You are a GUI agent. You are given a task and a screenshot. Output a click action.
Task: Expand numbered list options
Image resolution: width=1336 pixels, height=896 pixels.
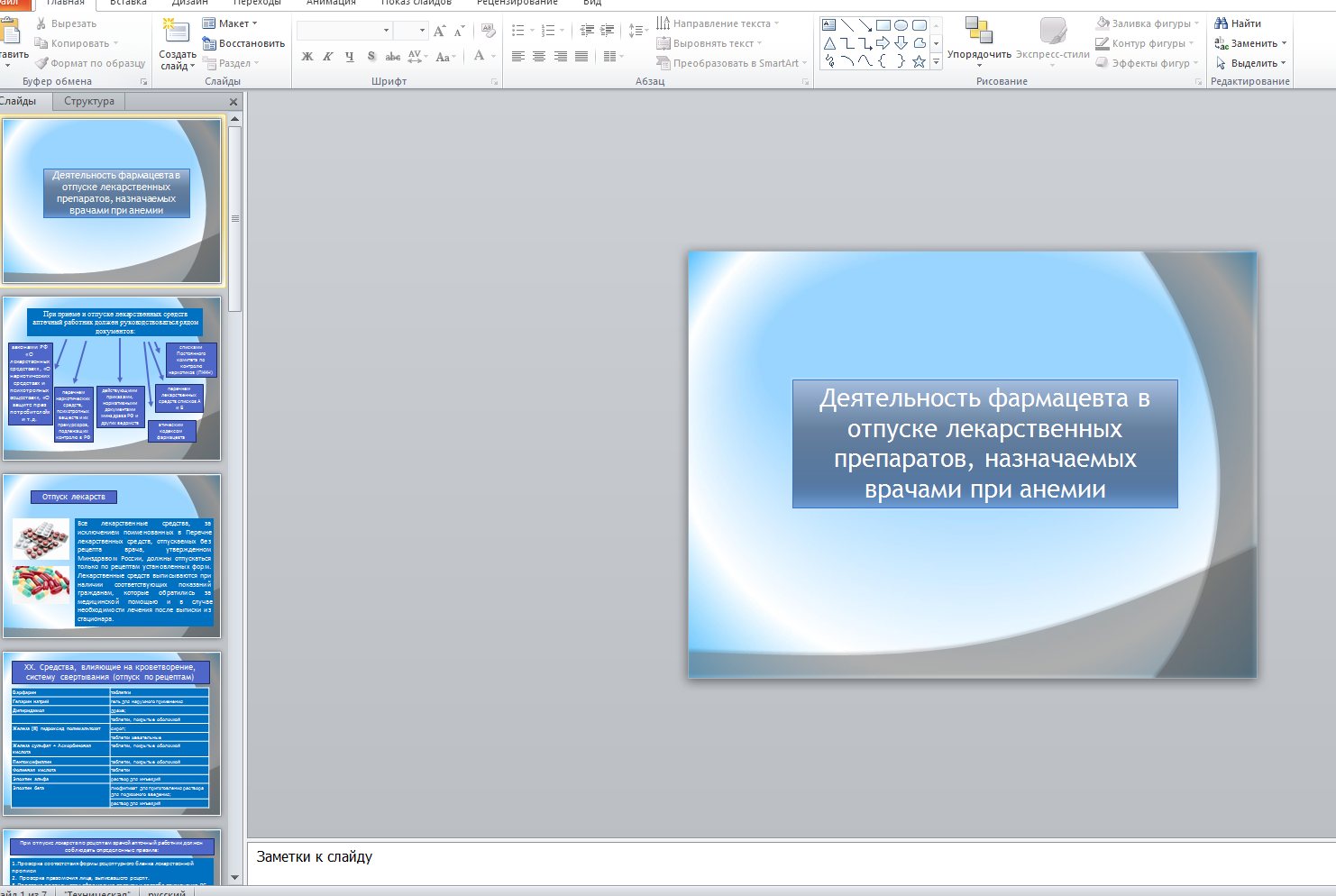(563, 31)
